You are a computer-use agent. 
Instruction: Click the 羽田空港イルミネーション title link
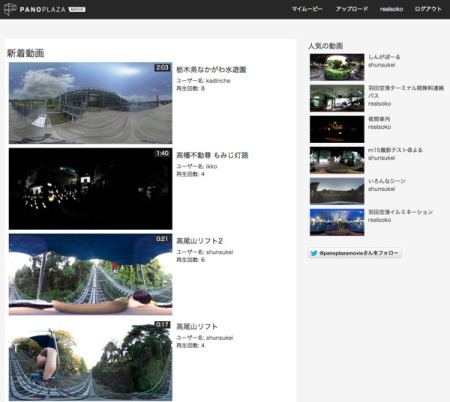tap(400, 212)
